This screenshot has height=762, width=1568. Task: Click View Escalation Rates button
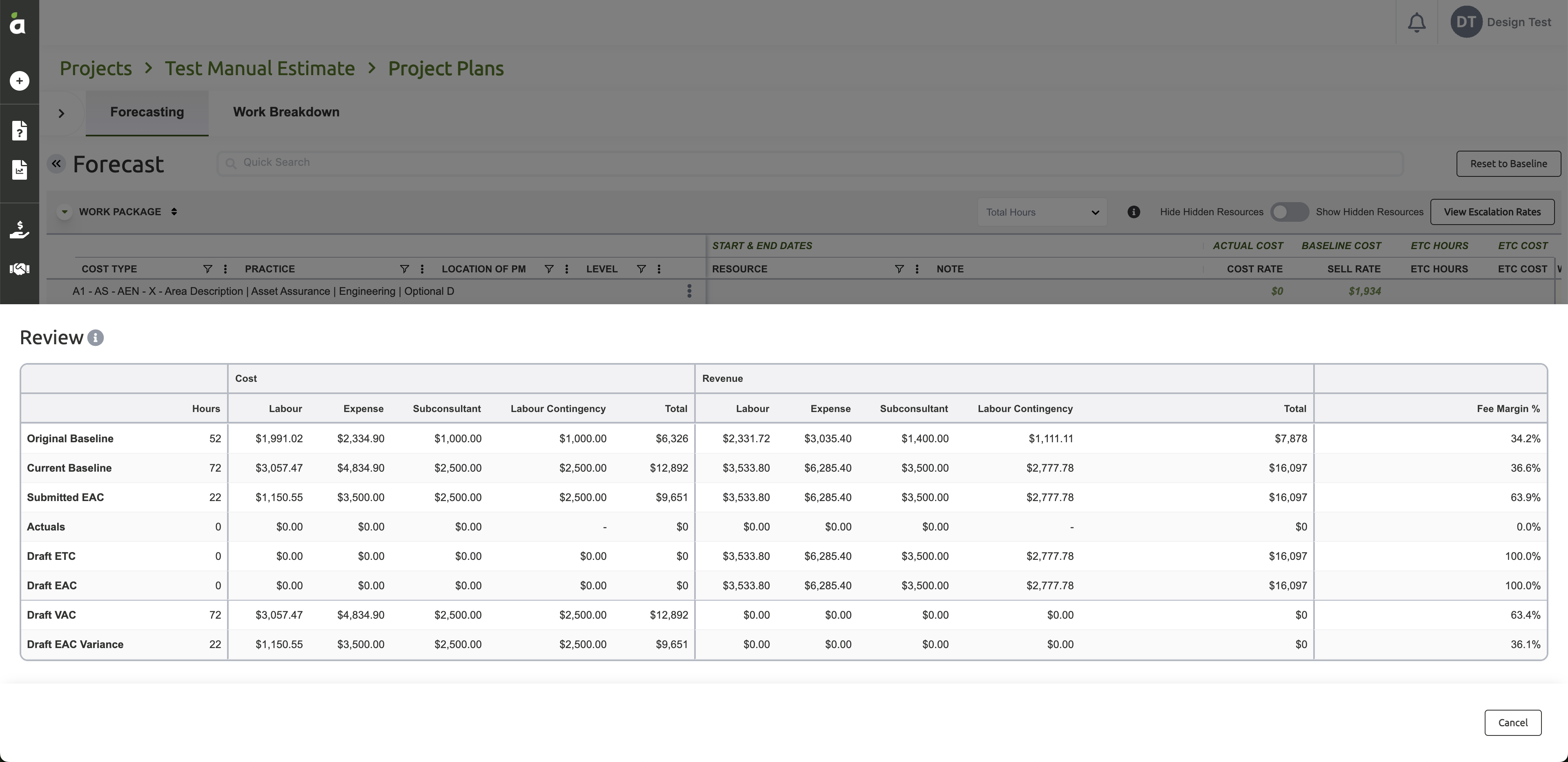coord(1492,212)
